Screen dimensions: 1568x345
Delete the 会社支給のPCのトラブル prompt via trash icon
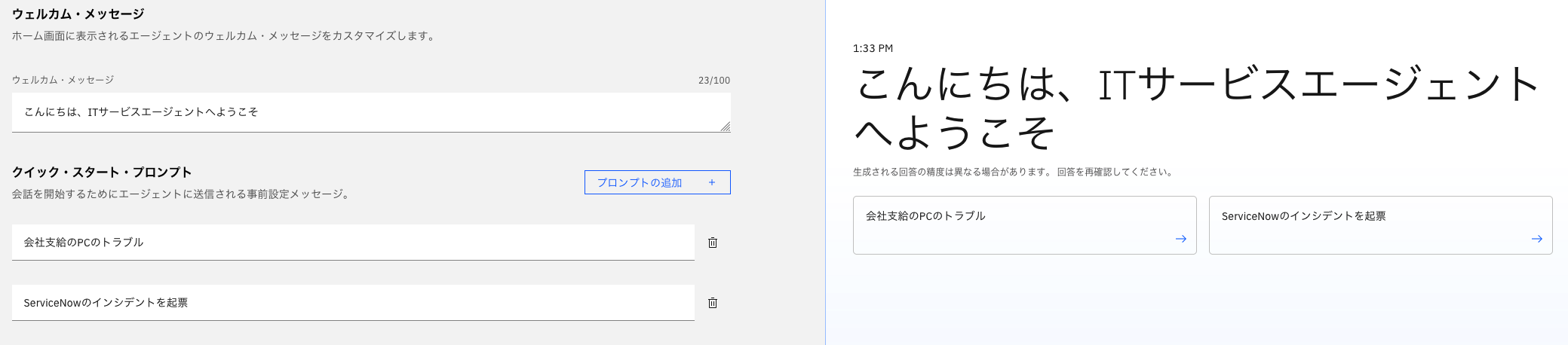712,243
